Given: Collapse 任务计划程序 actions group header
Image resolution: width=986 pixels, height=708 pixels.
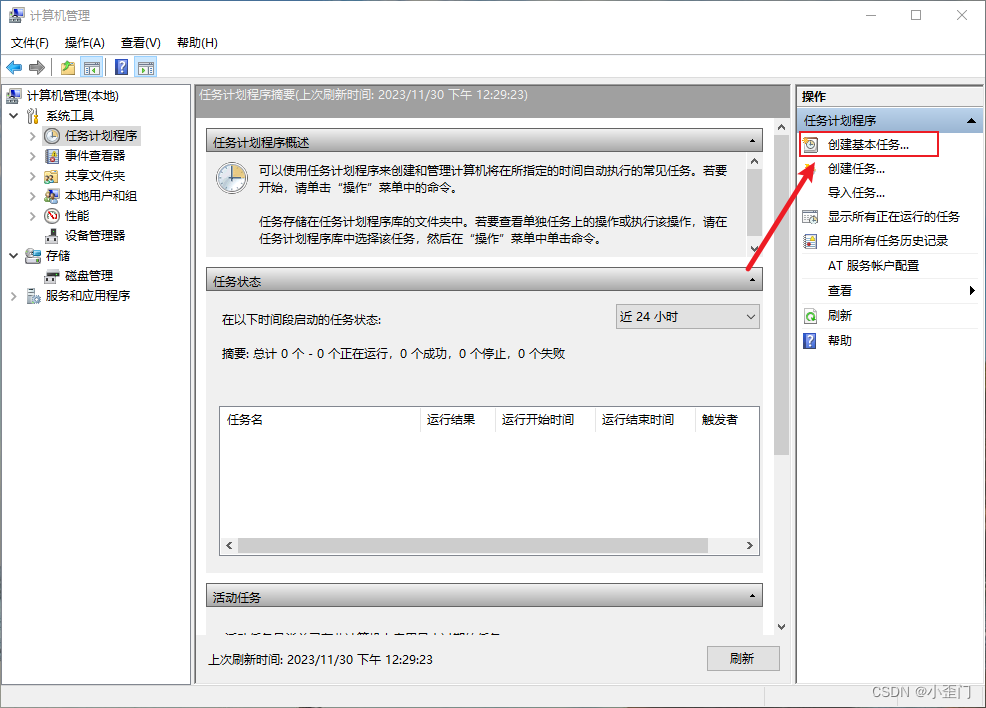Looking at the screenshot, I should [x=971, y=121].
